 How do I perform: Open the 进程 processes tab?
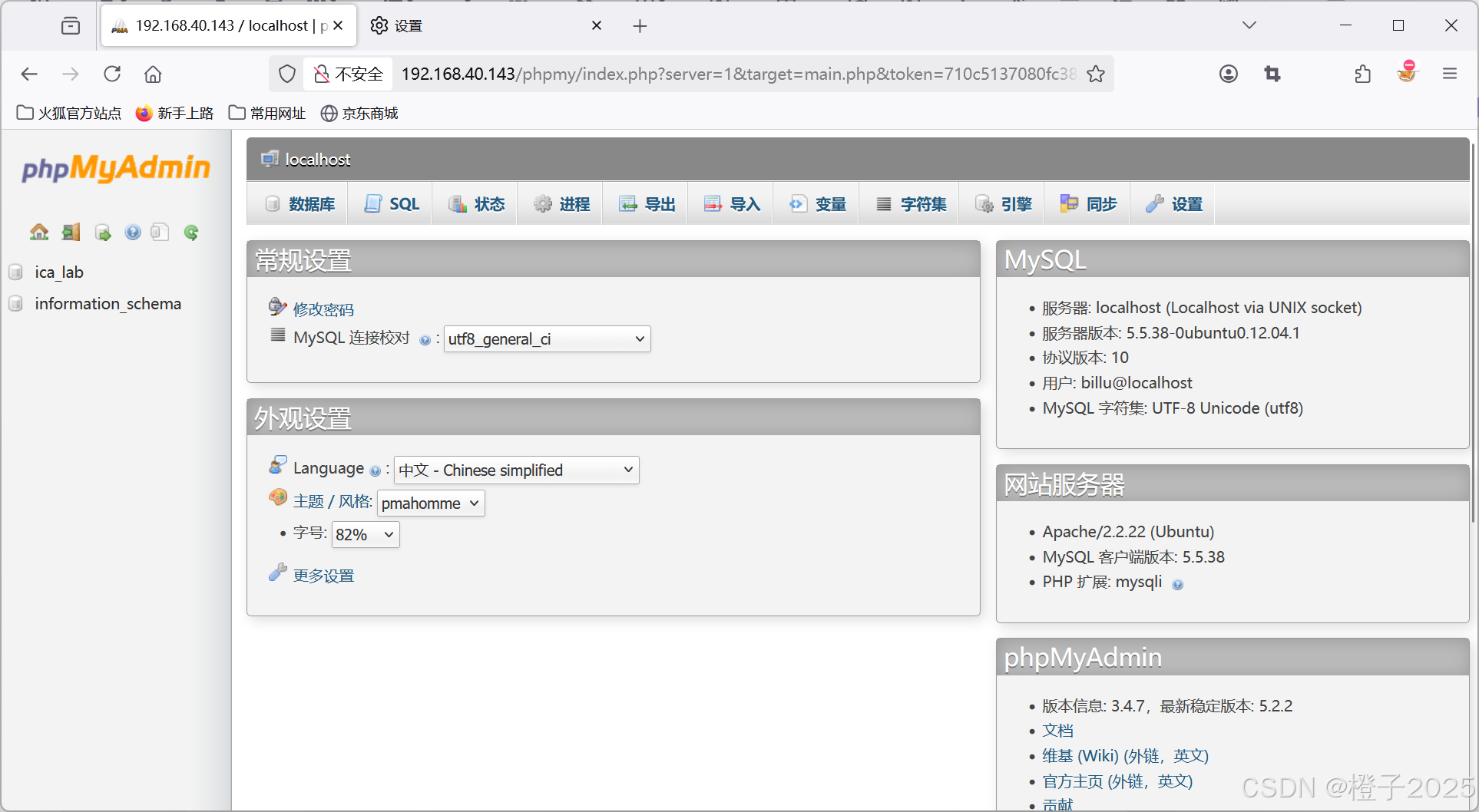coord(561,204)
